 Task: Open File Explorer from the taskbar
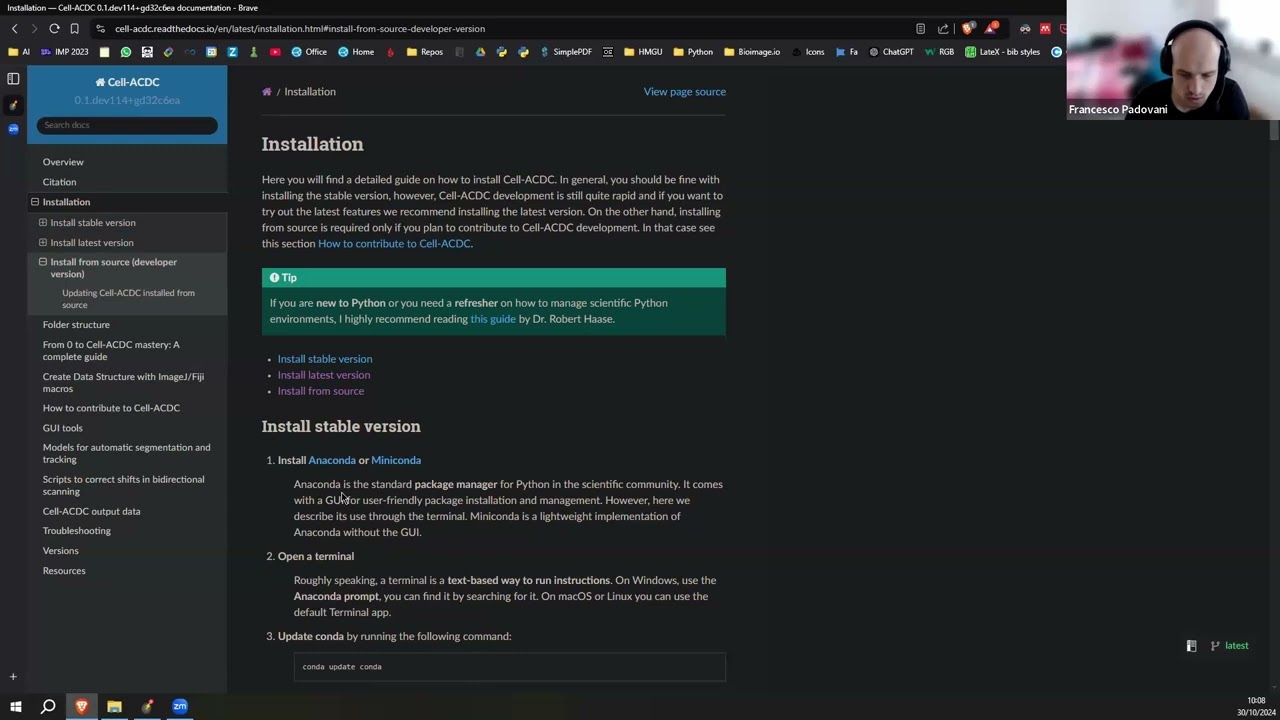[x=114, y=707]
